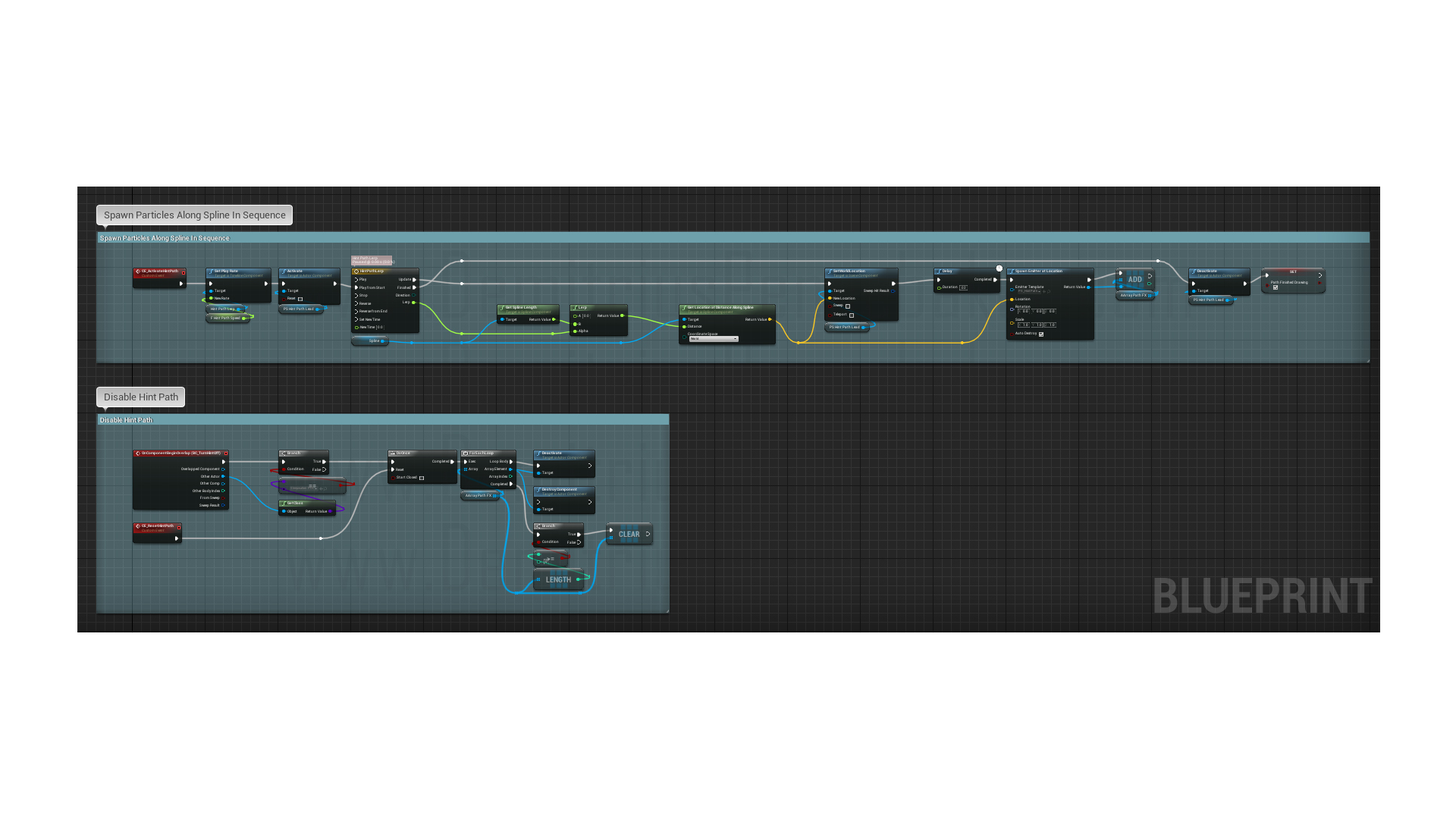The image size is (1456, 819).
Task: Open the Coordinate Space dropdown
Action: (714, 339)
